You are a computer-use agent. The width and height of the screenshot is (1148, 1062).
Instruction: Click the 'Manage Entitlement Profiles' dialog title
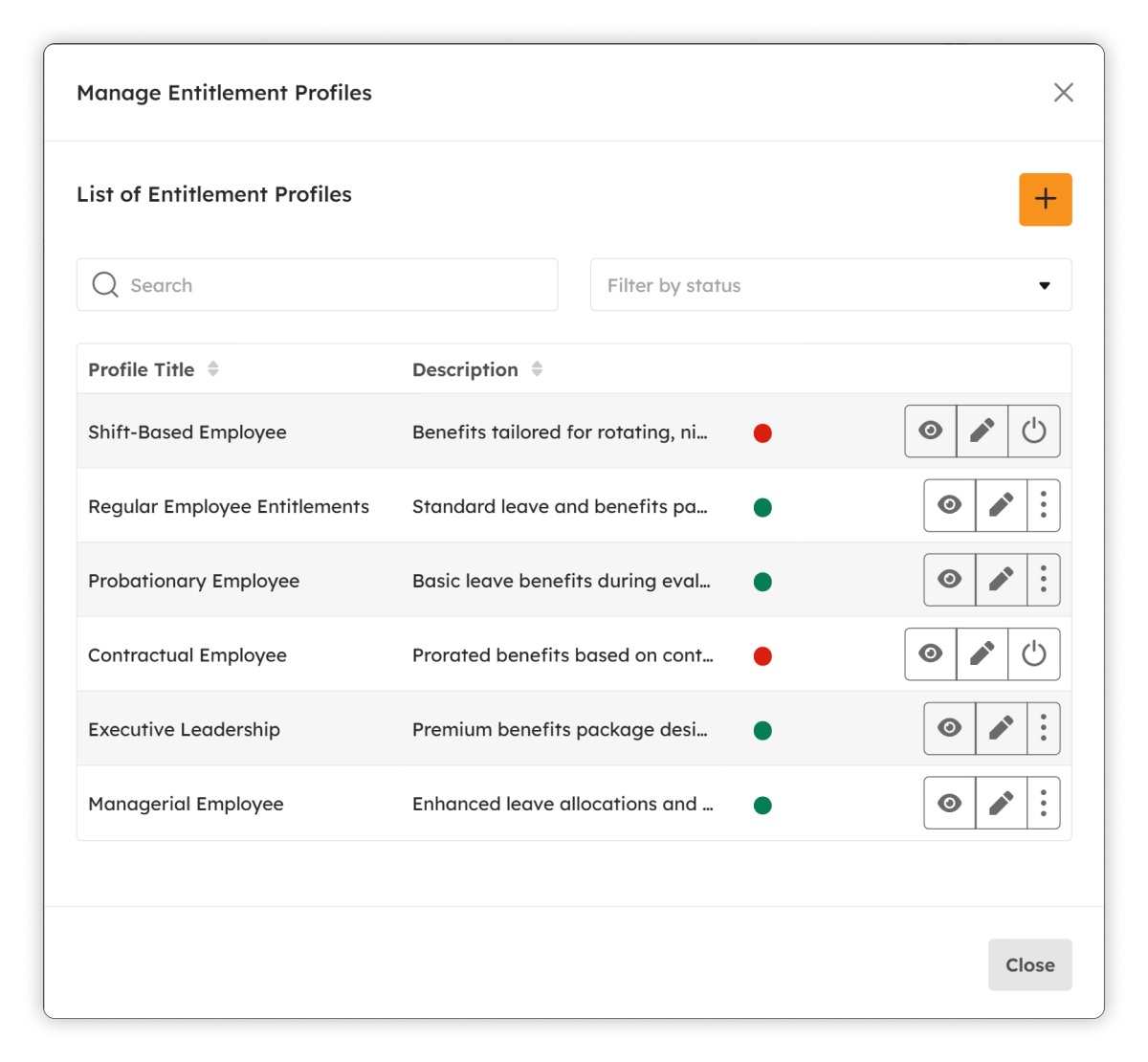[224, 93]
